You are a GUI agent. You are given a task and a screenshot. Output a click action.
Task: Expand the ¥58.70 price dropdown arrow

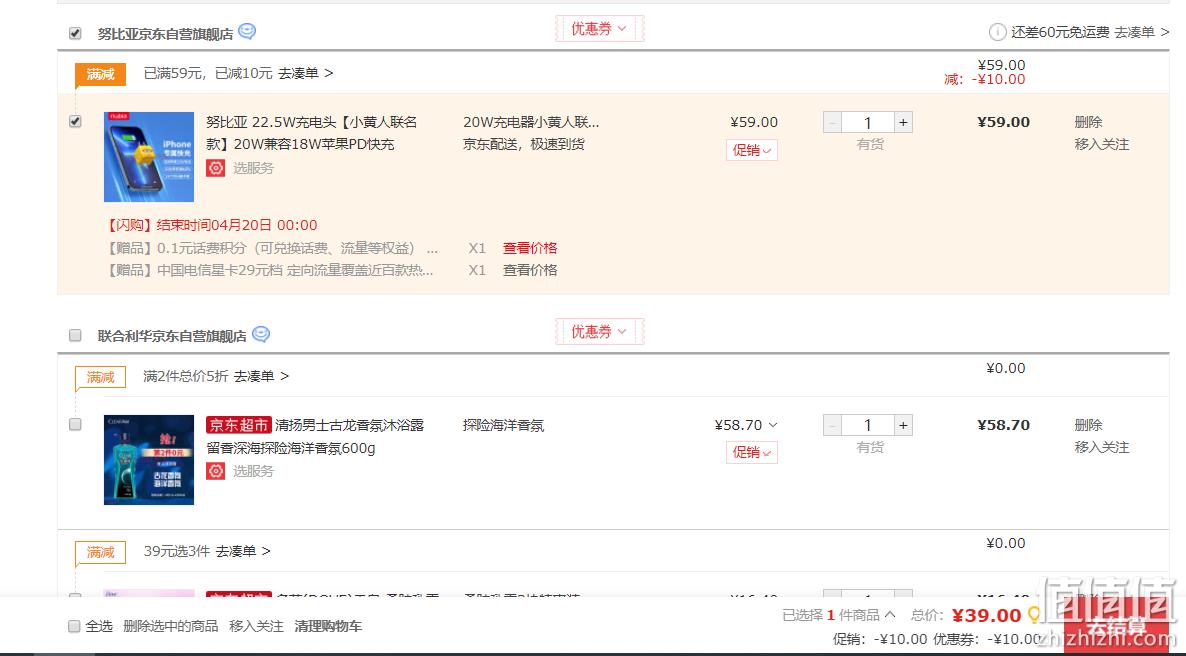coord(773,425)
